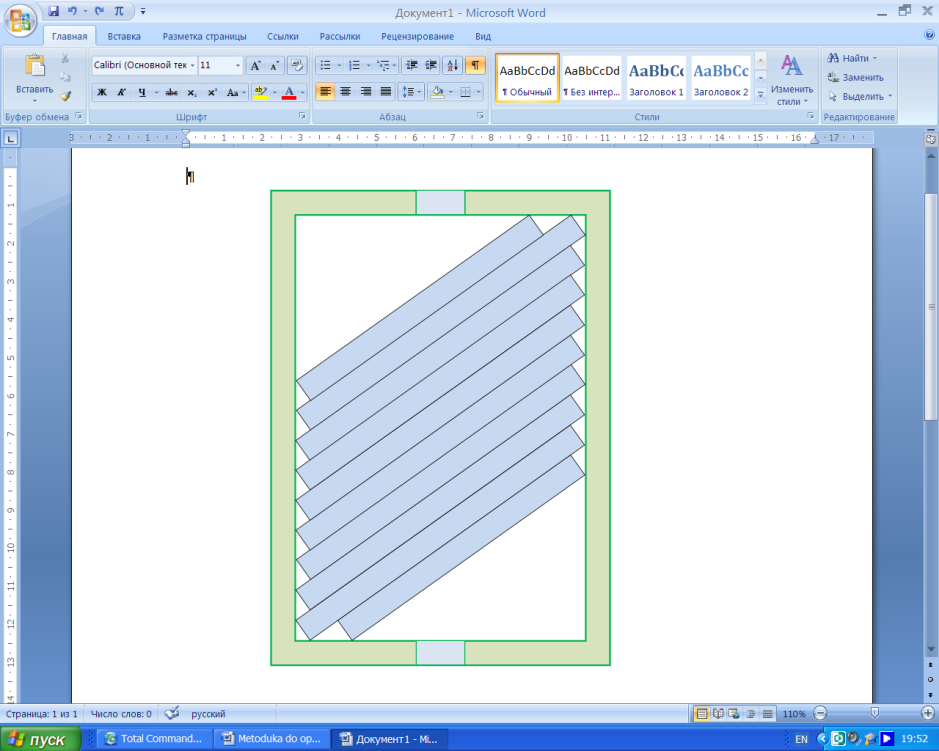The width and height of the screenshot is (939, 751).
Task: Toggle italic formatting К button
Action: pyautogui.click(x=122, y=92)
